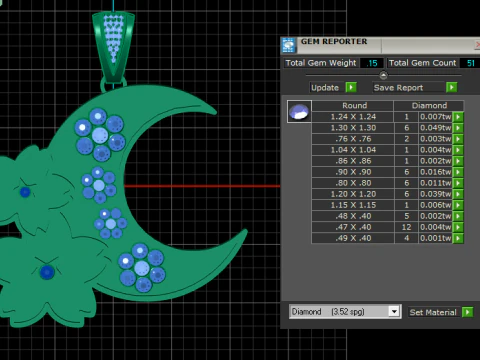
Task: Click the count cell showing 12
Action: (x=406, y=227)
